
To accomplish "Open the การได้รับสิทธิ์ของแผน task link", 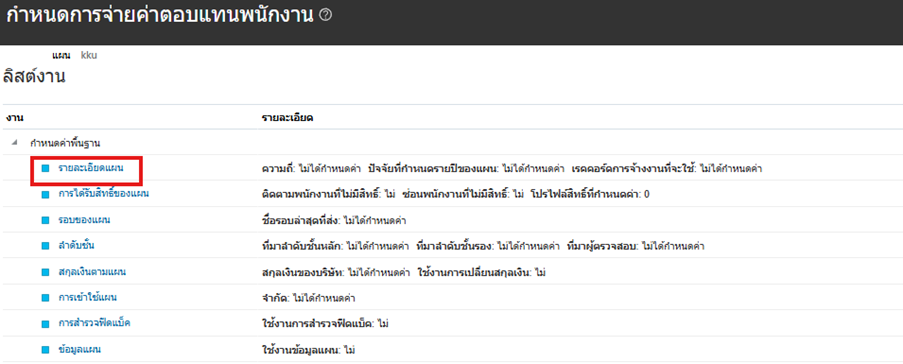I will (104, 194).
